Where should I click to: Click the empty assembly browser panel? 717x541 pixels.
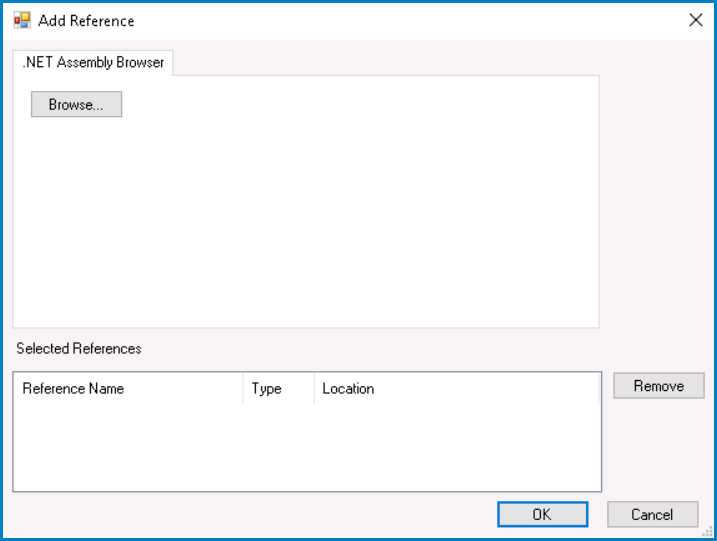pyautogui.click(x=305, y=220)
